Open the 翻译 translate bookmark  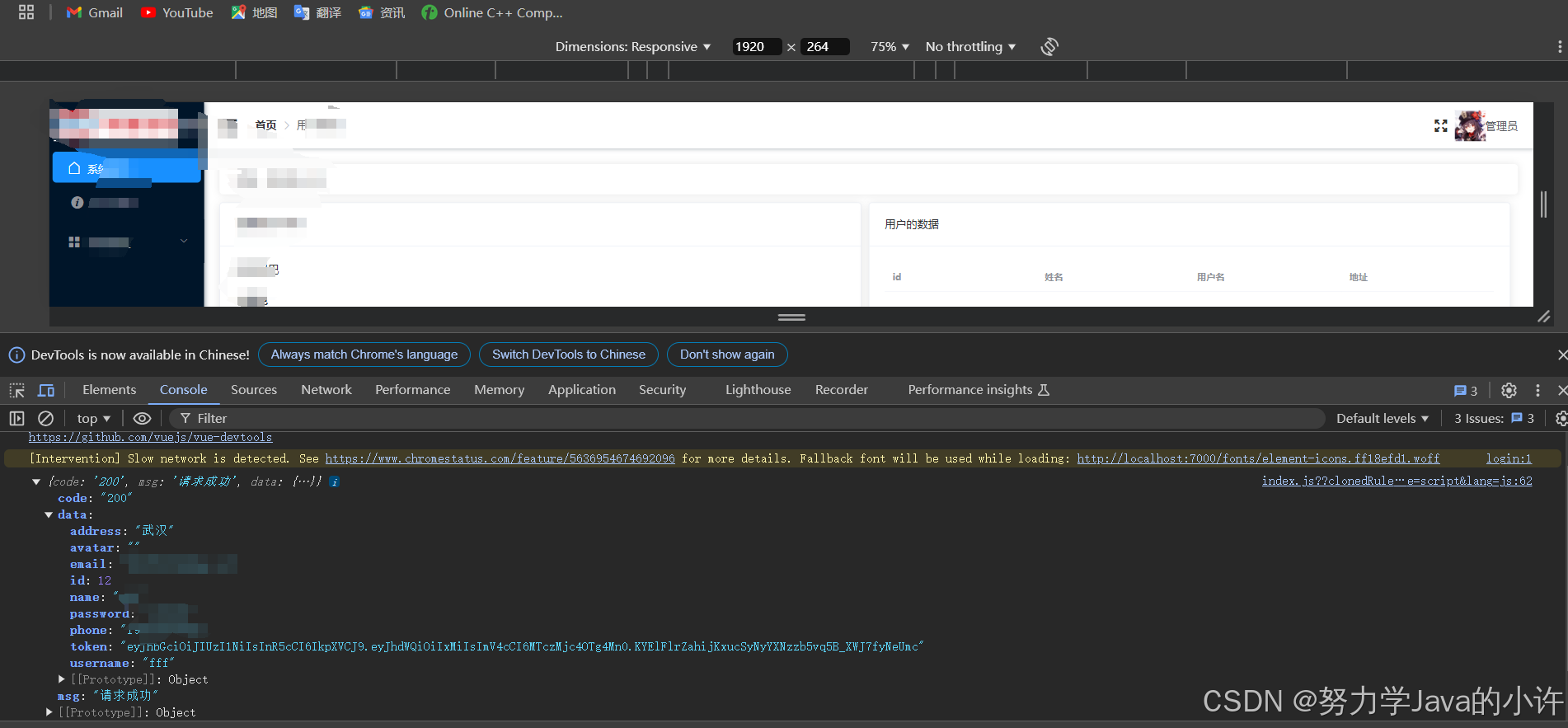[x=317, y=12]
